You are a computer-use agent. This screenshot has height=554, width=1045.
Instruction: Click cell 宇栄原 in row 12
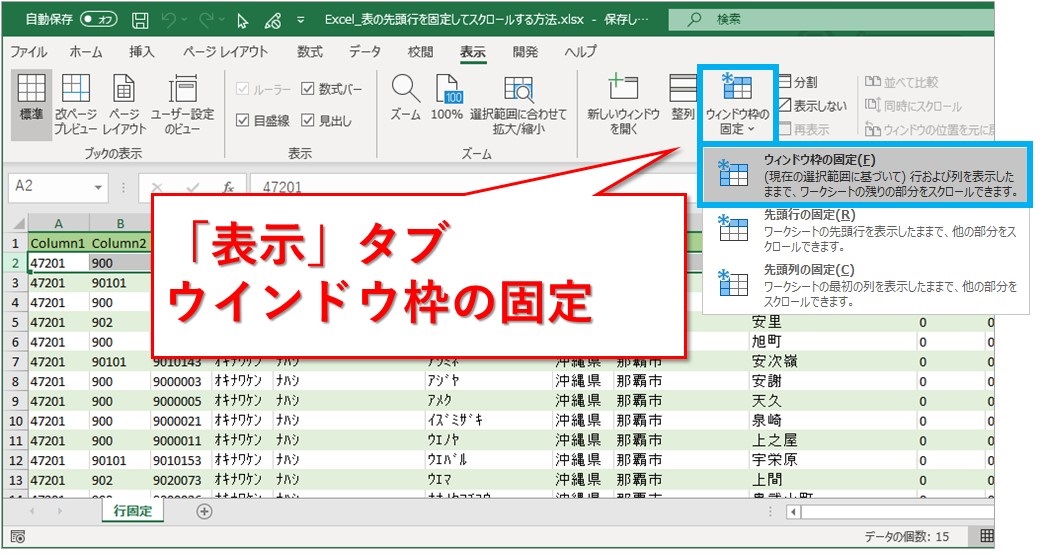pos(832,460)
